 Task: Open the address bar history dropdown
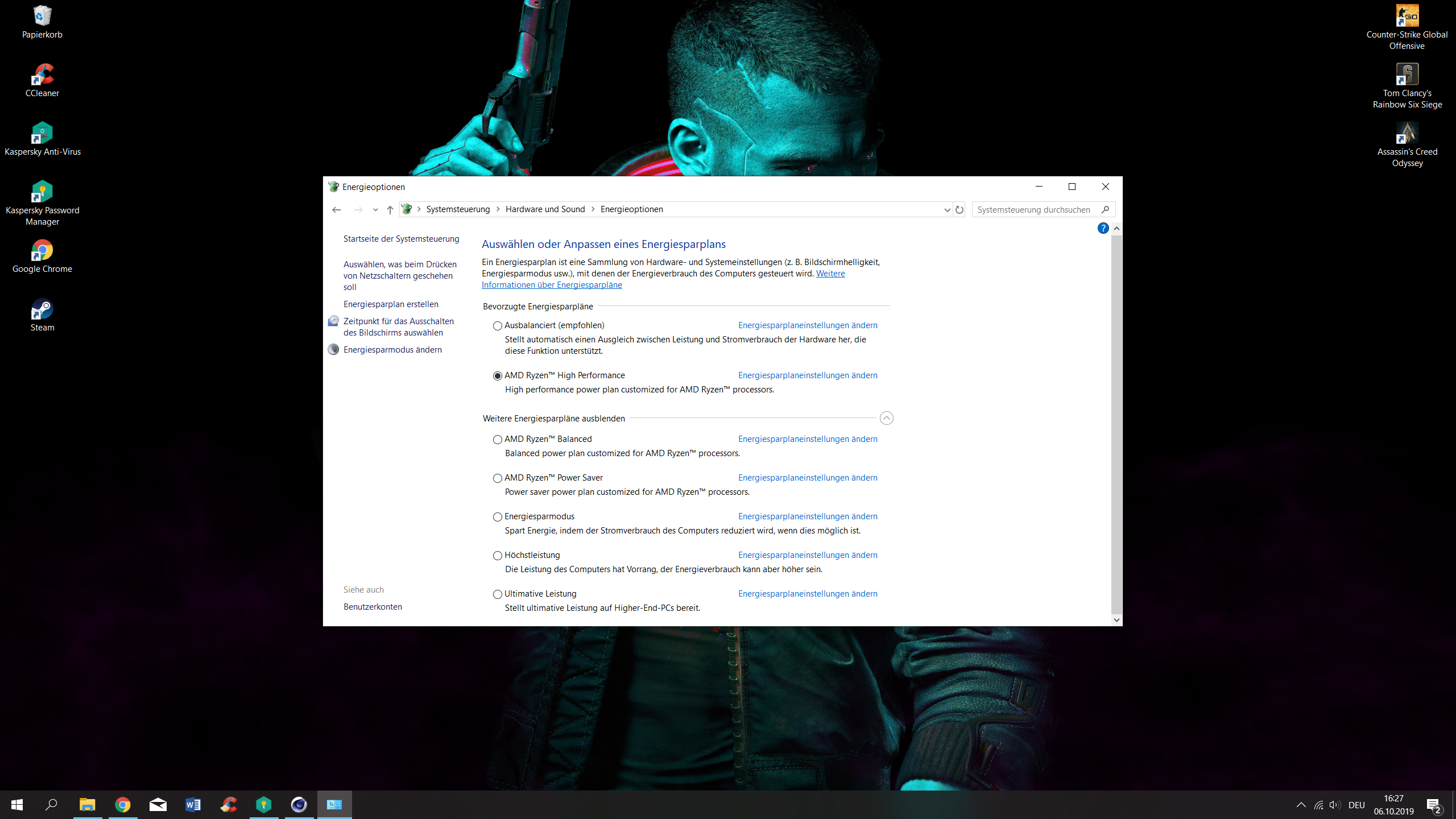(x=947, y=210)
